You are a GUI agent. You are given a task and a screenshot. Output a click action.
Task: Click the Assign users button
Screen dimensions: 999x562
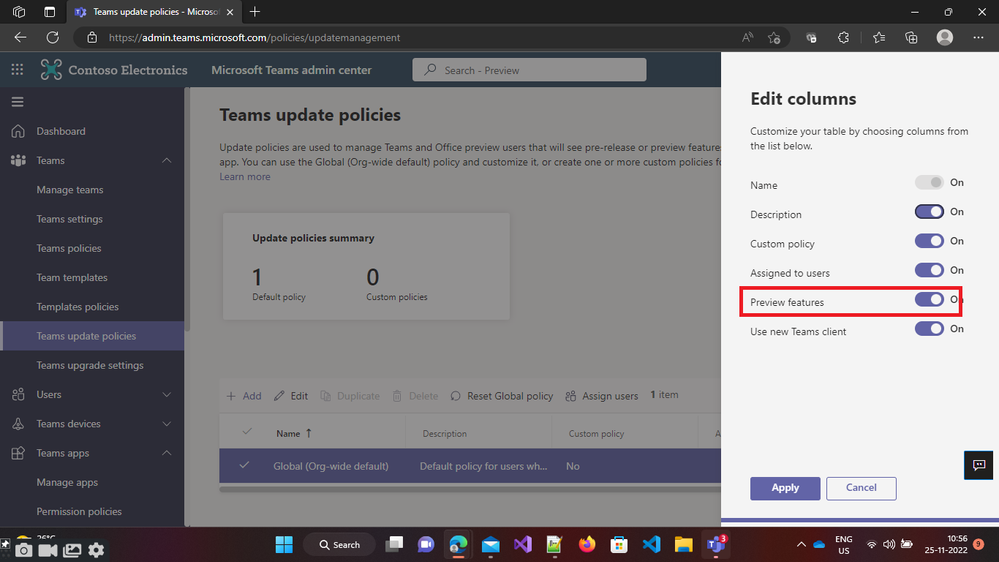(601, 396)
